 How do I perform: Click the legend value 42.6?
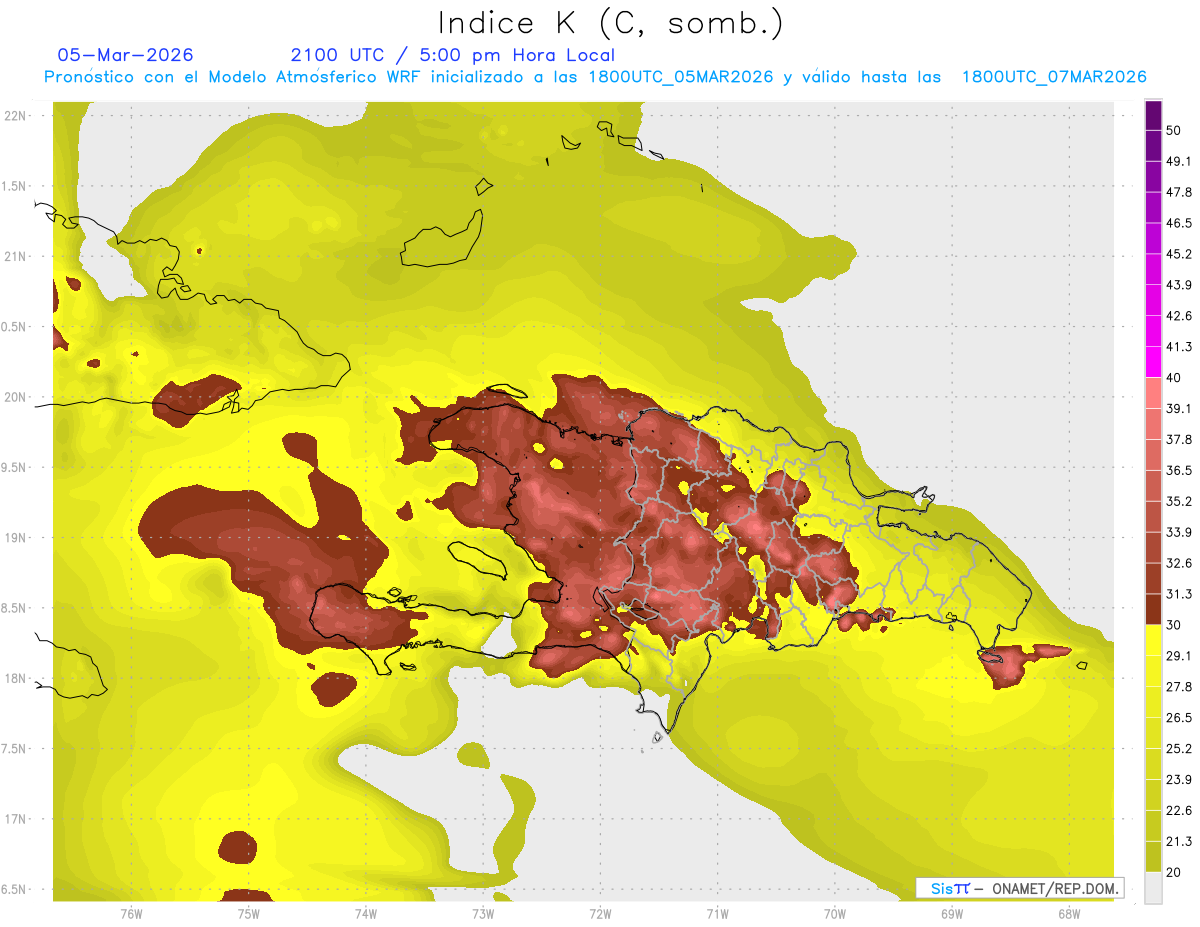(x=1179, y=316)
